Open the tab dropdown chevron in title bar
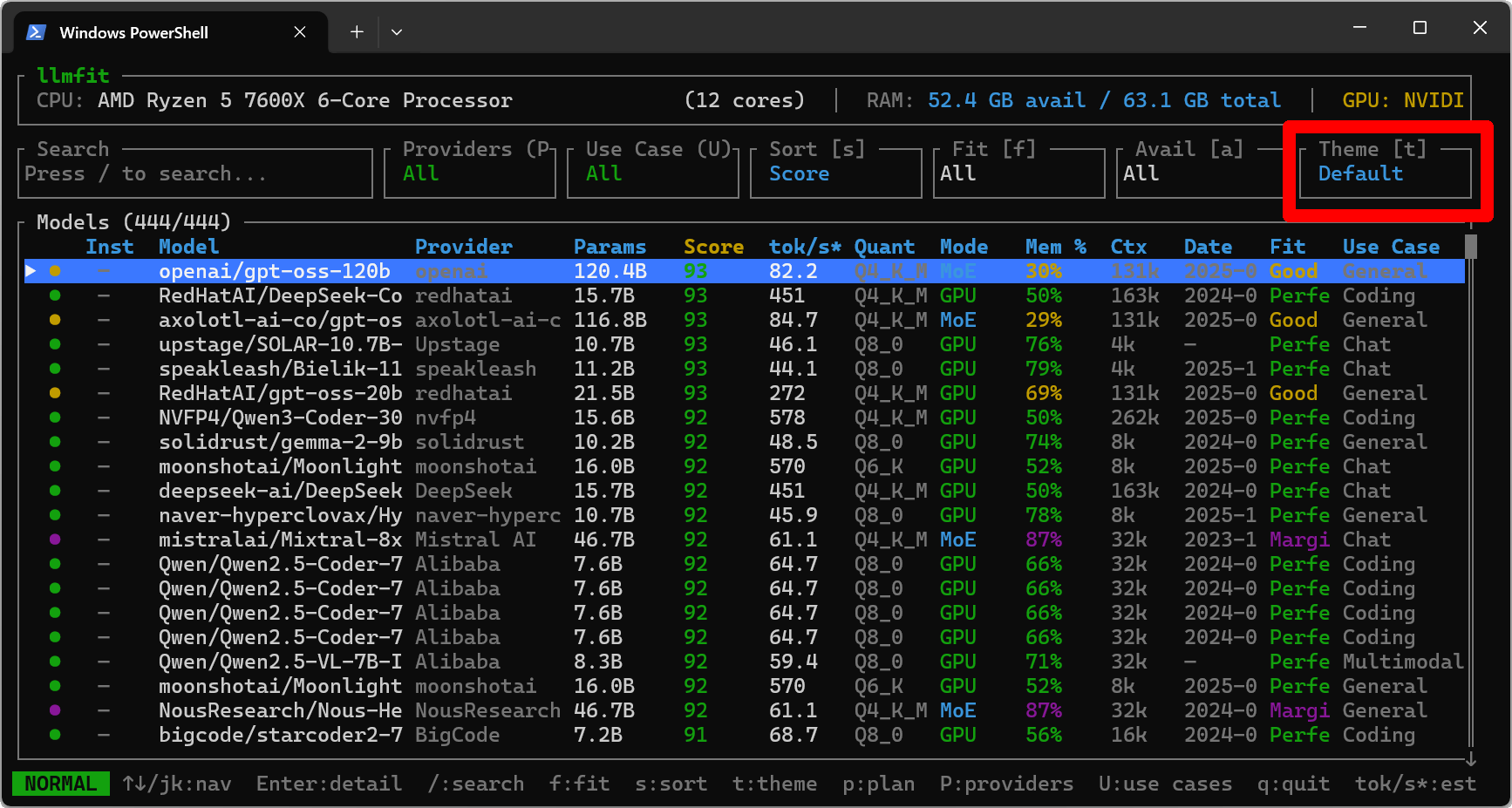Image resolution: width=1512 pixels, height=808 pixels. click(397, 32)
